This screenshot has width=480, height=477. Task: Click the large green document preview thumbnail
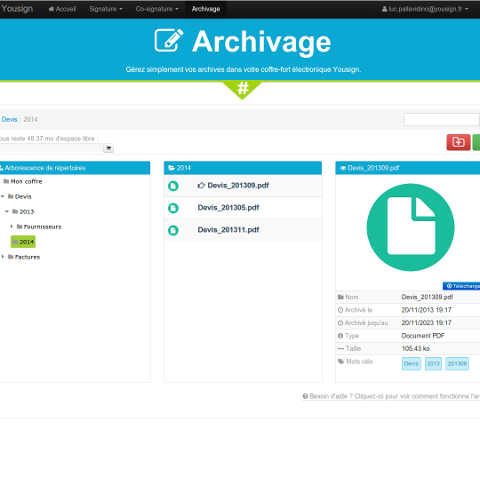point(411,227)
